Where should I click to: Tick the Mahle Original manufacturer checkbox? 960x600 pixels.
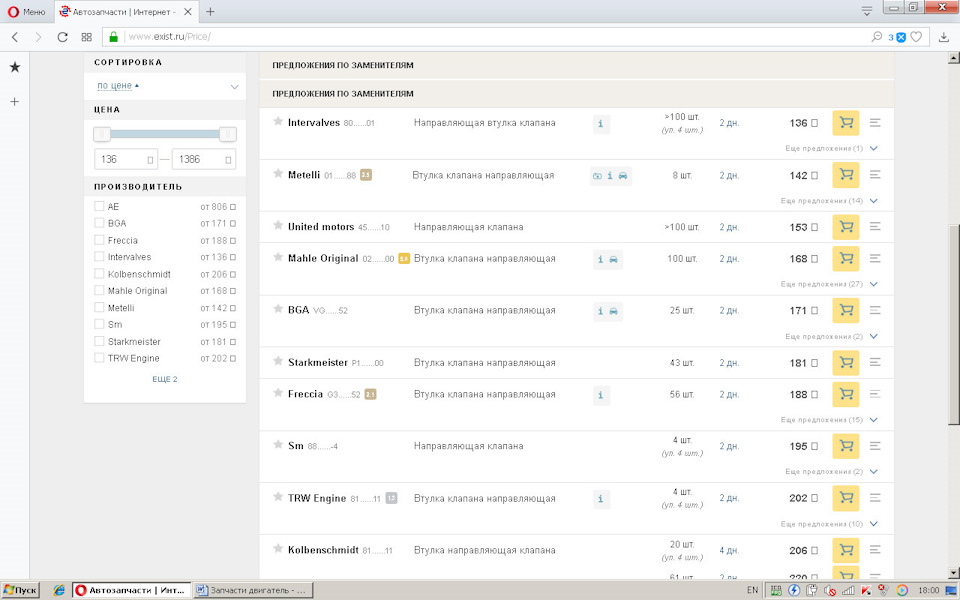tap(99, 290)
